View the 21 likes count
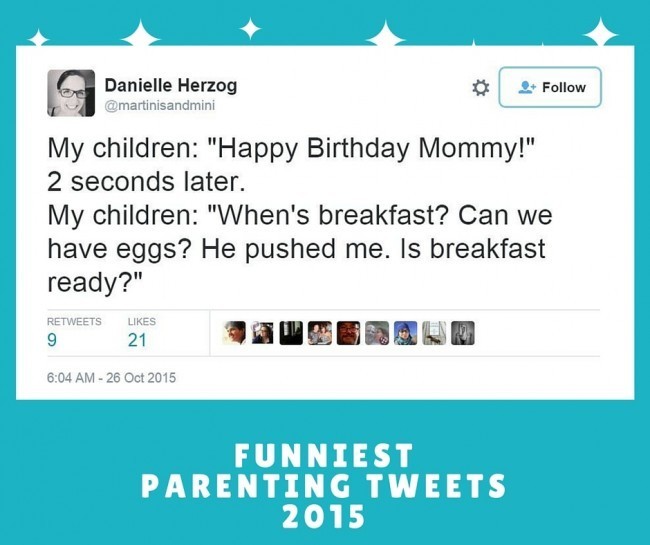This screenshot has height=545, width=650. 137,340
